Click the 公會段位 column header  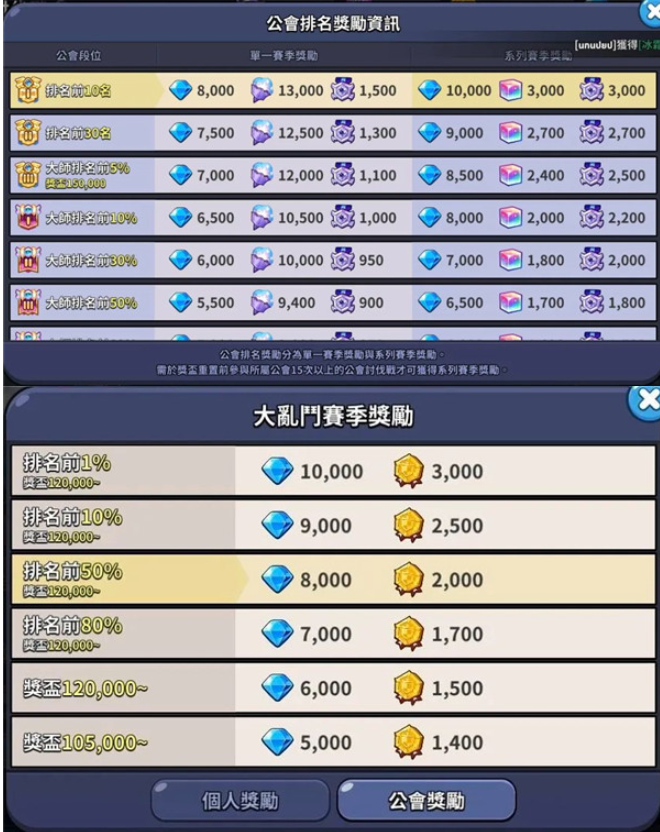click(x=79, y=56)
